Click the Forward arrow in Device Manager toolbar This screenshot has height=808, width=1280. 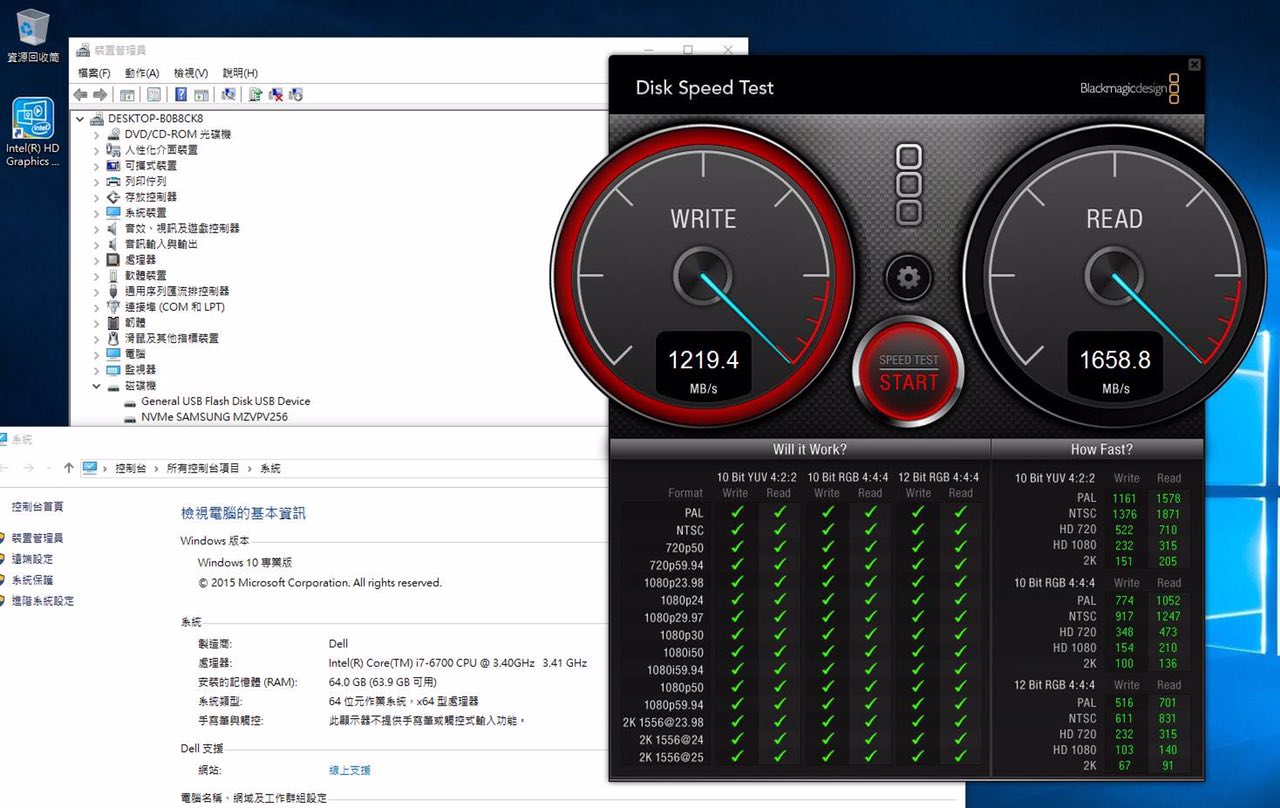[x=100, y=95]
